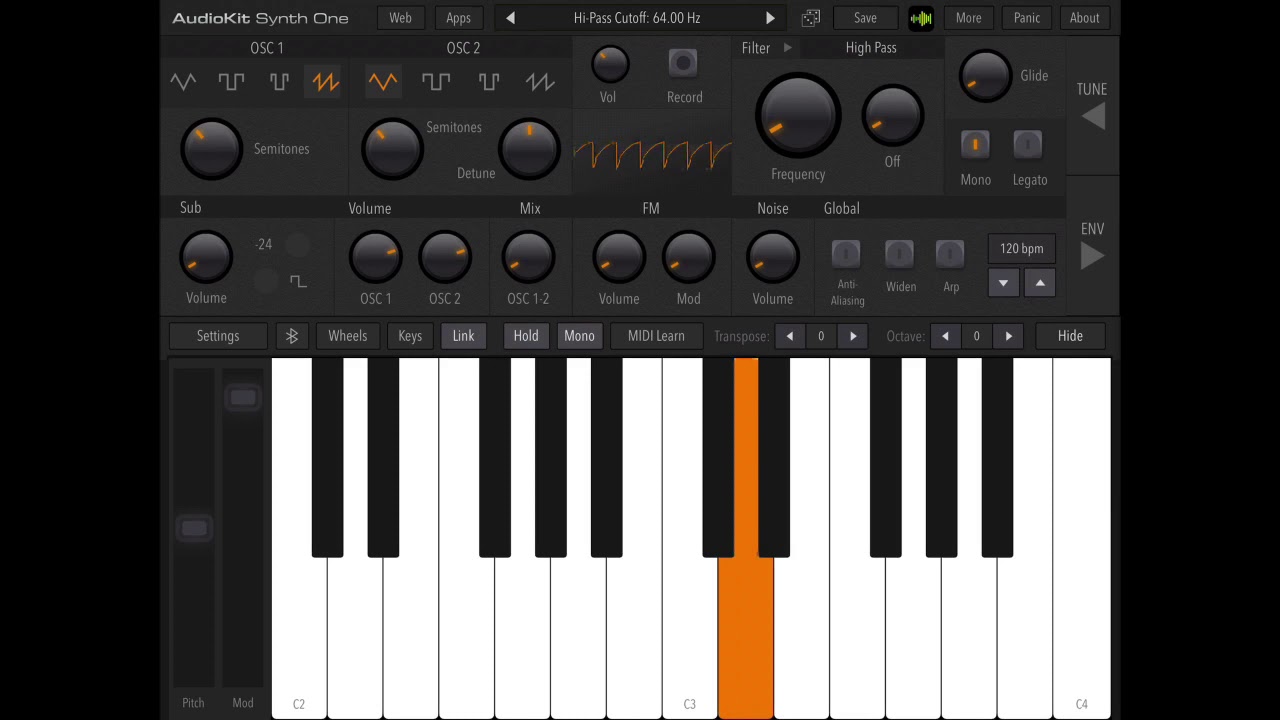
Task: Select OSC 2 square waveform
Action: pos(436,82)
